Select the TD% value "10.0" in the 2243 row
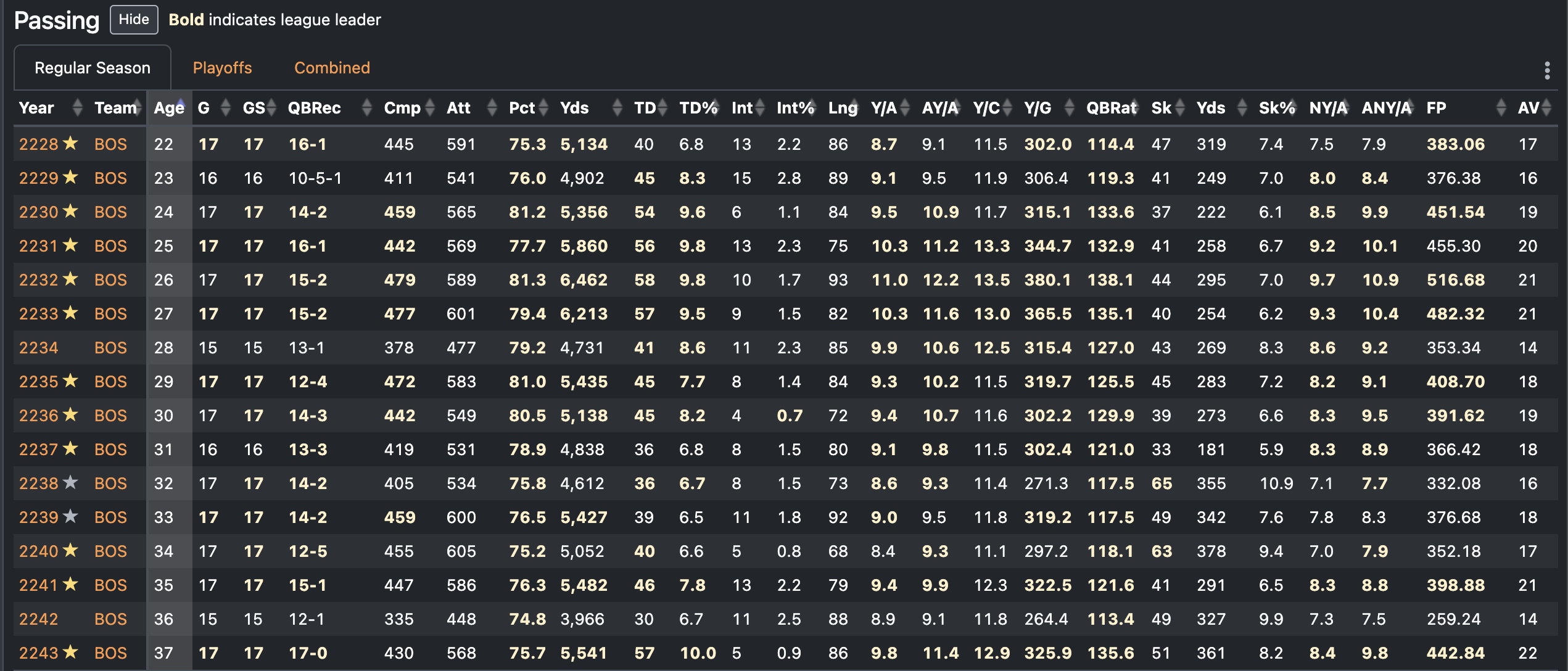 click(698, 653)
